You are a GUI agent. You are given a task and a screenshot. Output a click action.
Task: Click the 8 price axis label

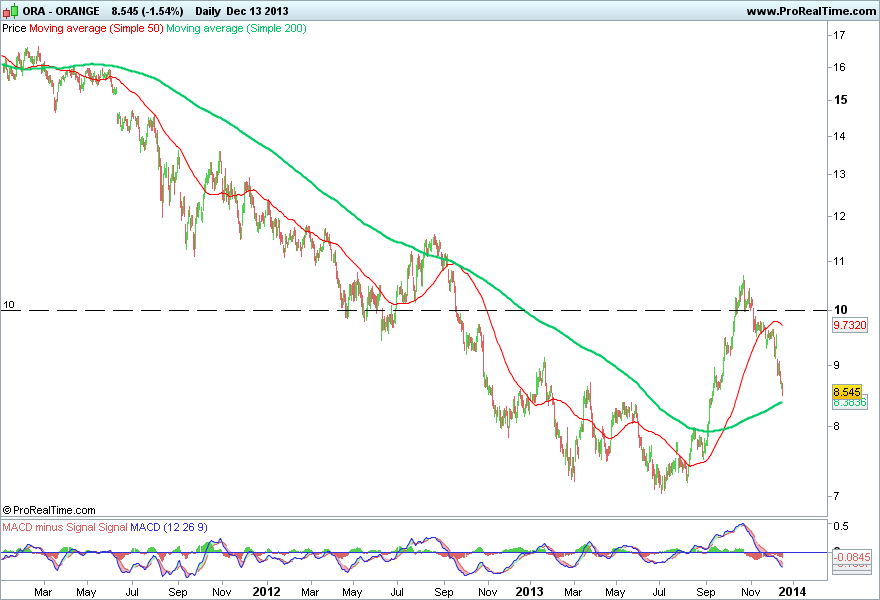click(836, 427)
